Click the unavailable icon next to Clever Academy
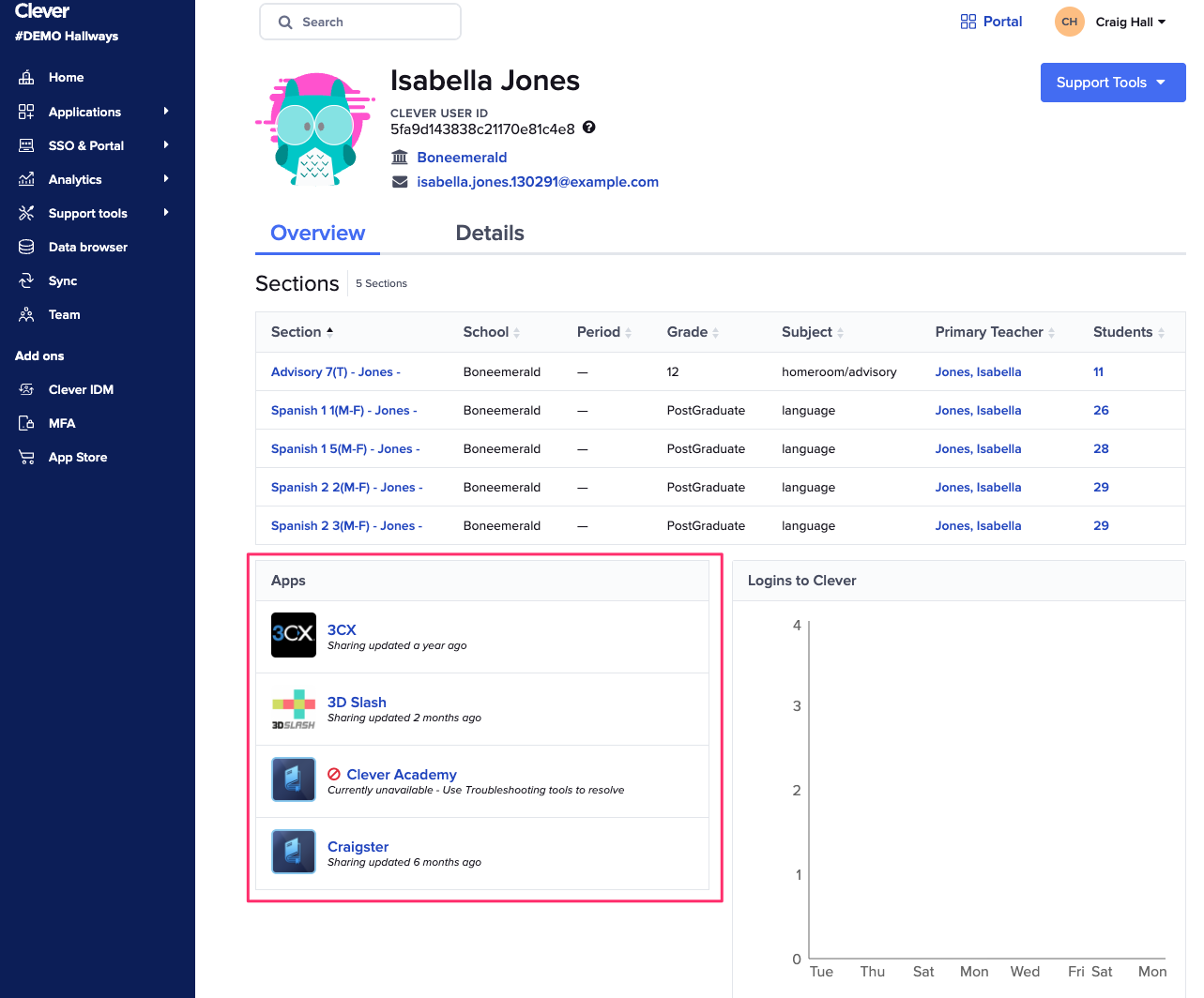This screenshot has width=1204, height=998. [x=336, y=774]
